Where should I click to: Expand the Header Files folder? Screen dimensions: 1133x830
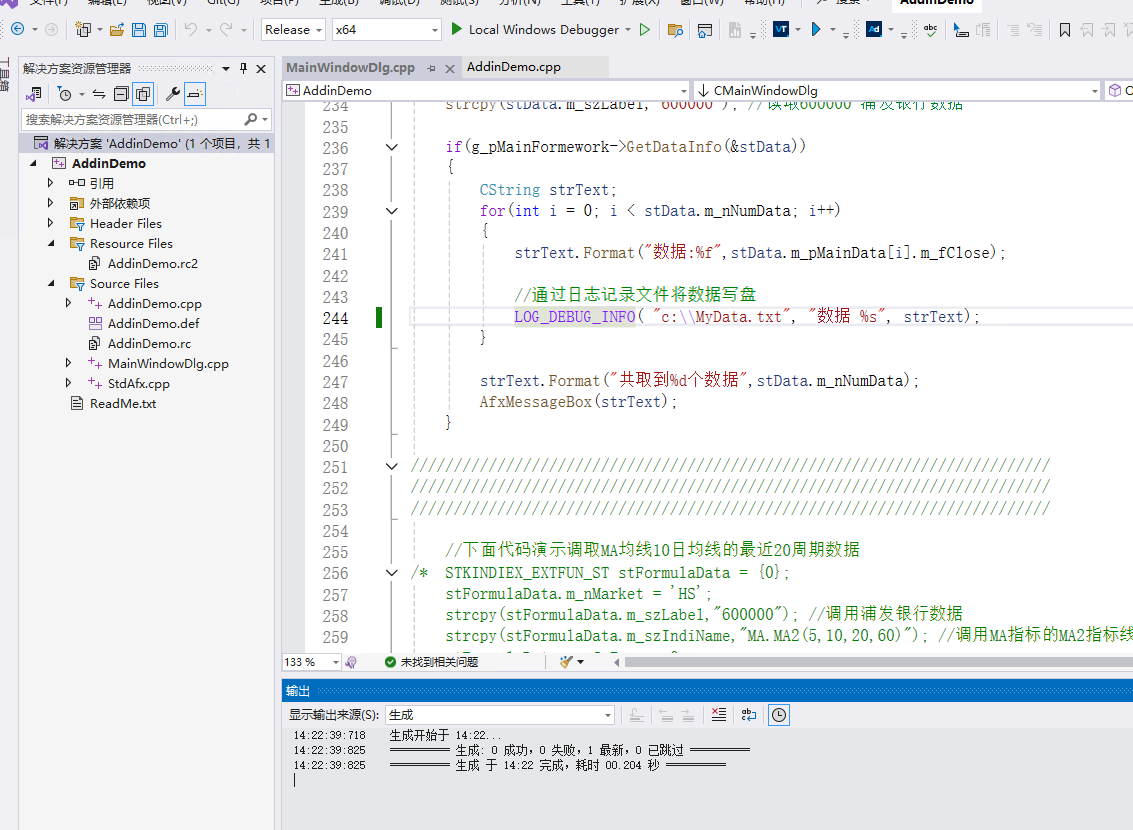pyautogui.click(x=51, y=223)
